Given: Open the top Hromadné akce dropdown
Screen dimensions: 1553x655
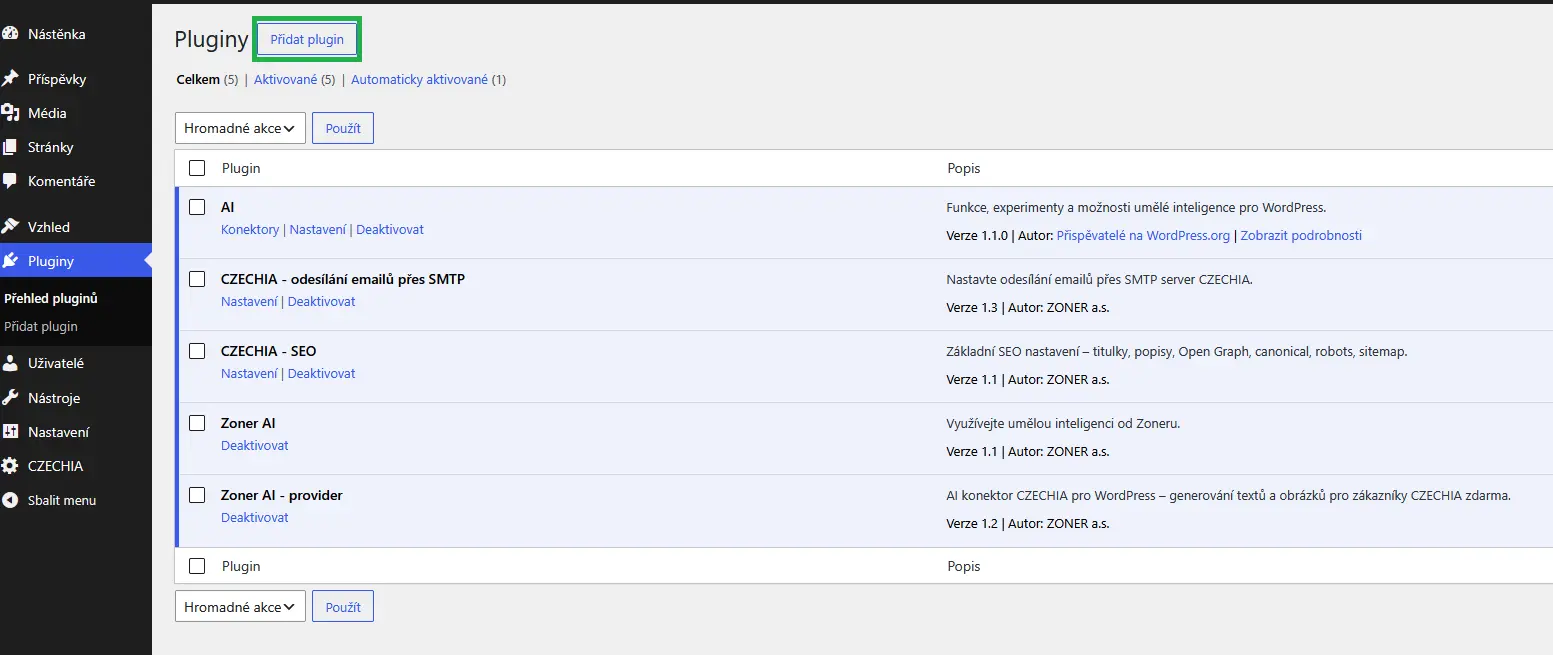Looking at the screenshot, I should [240, 128].
